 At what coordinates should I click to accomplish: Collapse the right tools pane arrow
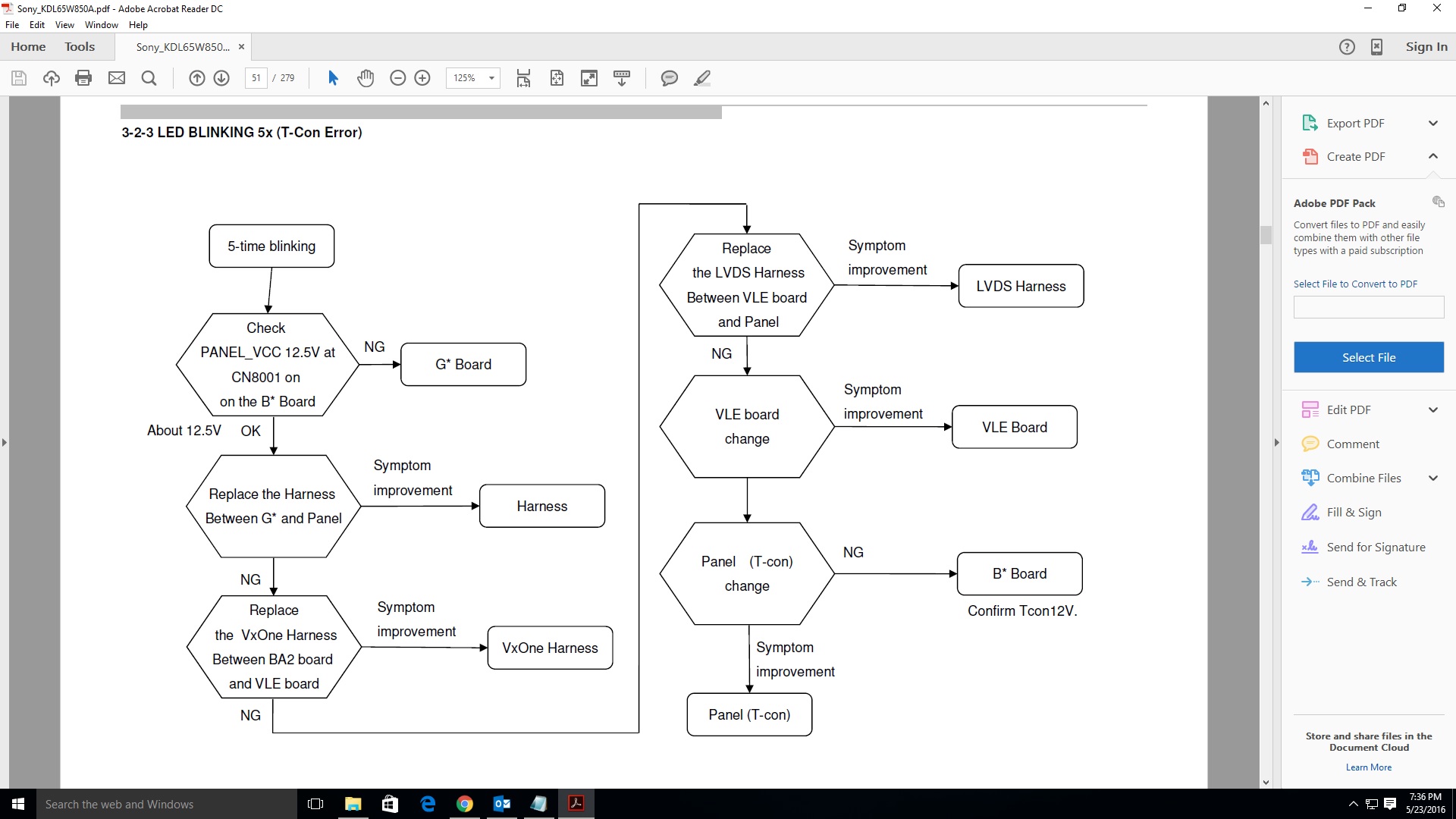point(1276,442)
